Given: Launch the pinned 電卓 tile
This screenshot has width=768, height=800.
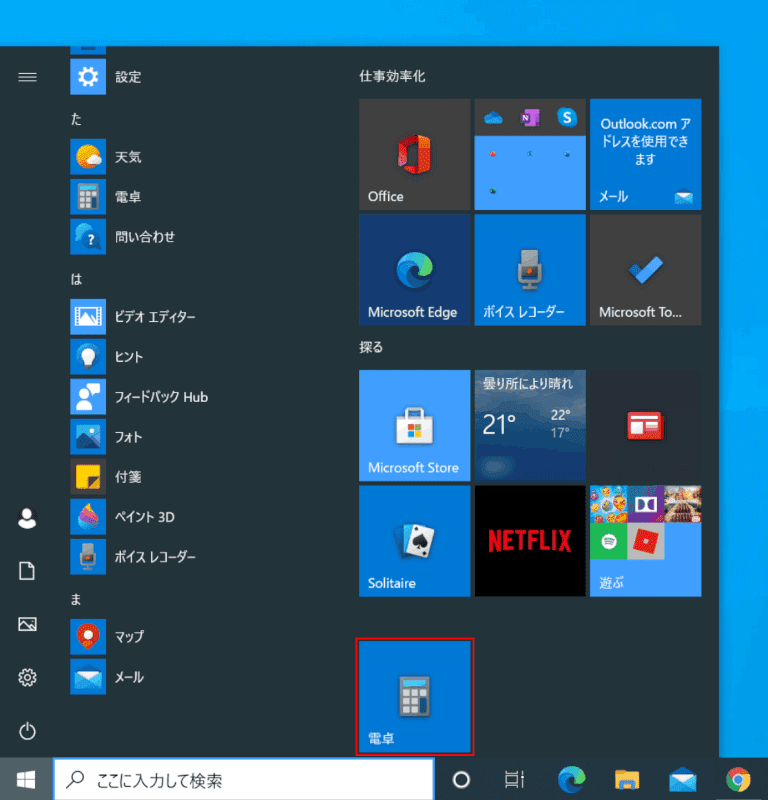Looking at the screenshot, I should click(x=414, y=696).
